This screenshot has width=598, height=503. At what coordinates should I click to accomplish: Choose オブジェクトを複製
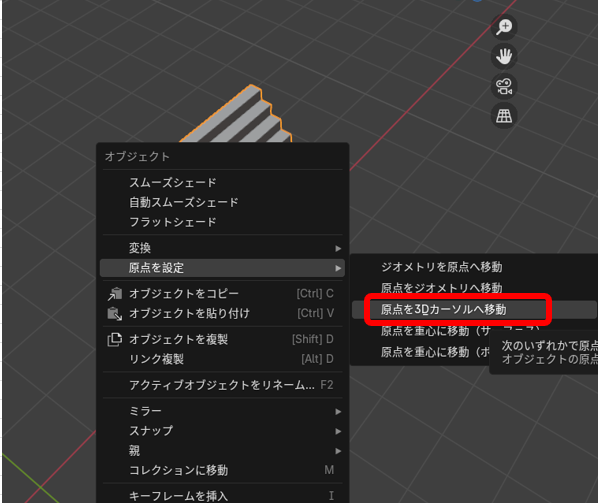tap(222, 339)
